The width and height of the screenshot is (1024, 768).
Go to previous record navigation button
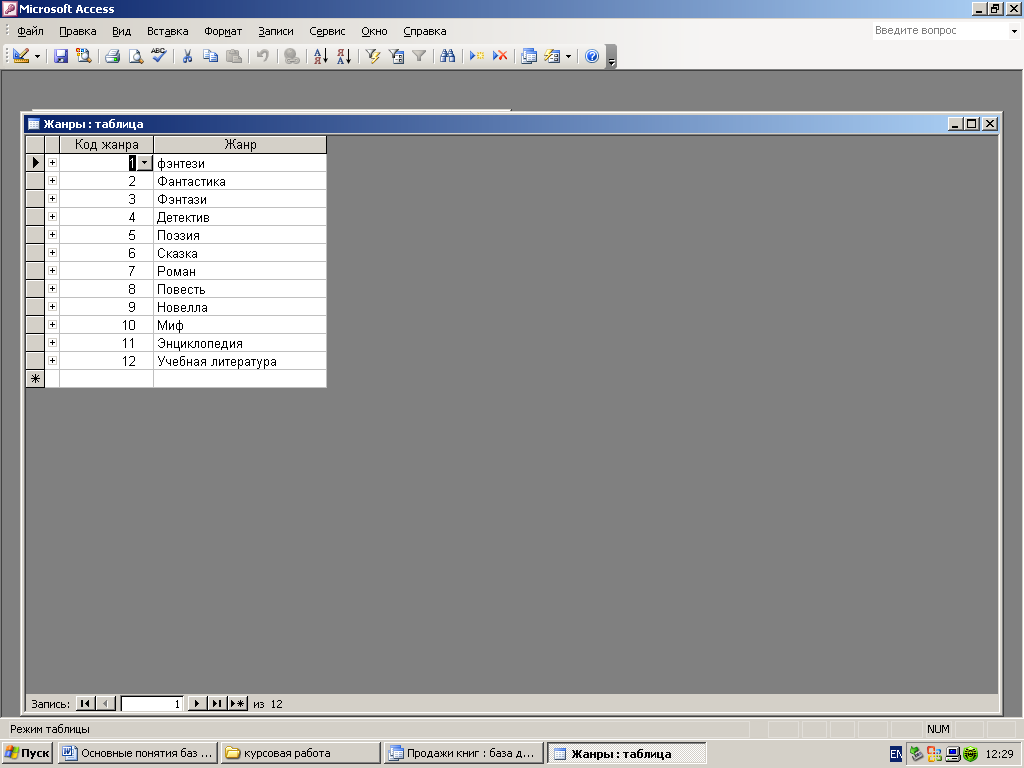(106, 703)
